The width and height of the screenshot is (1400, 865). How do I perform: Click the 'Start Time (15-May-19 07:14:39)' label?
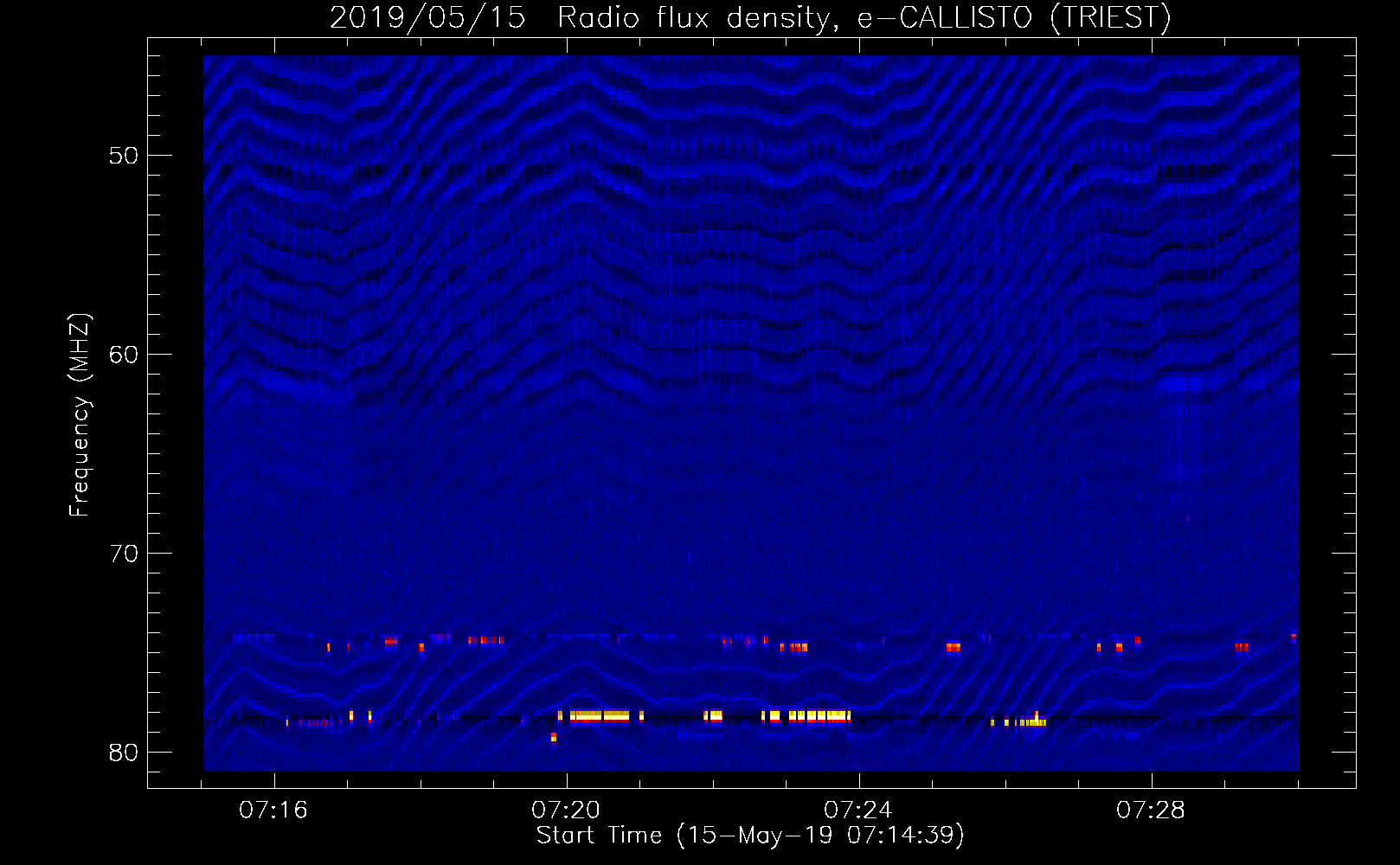(x=750, y=836)
